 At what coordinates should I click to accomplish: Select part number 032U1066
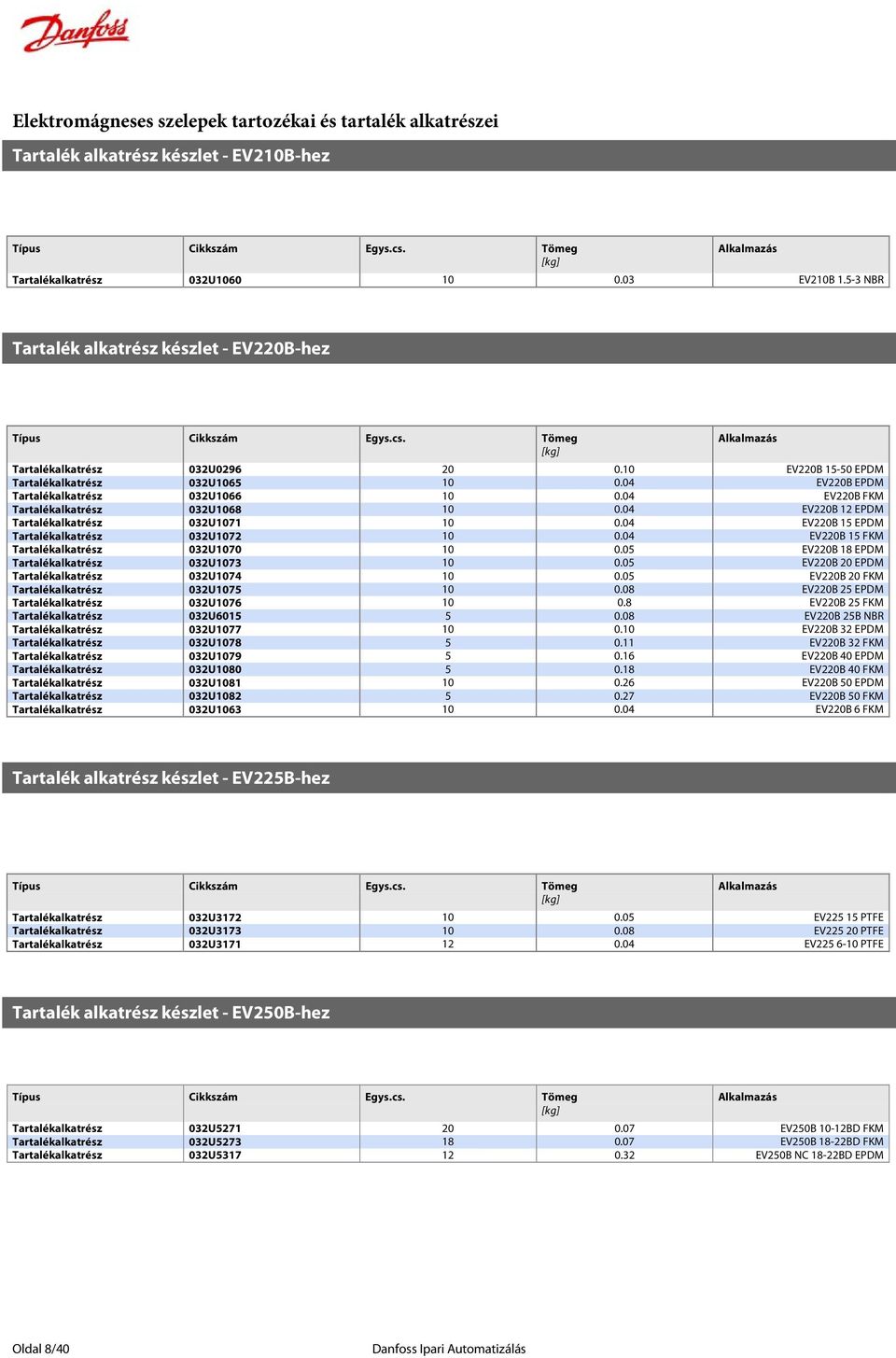(x=215, y=497)
